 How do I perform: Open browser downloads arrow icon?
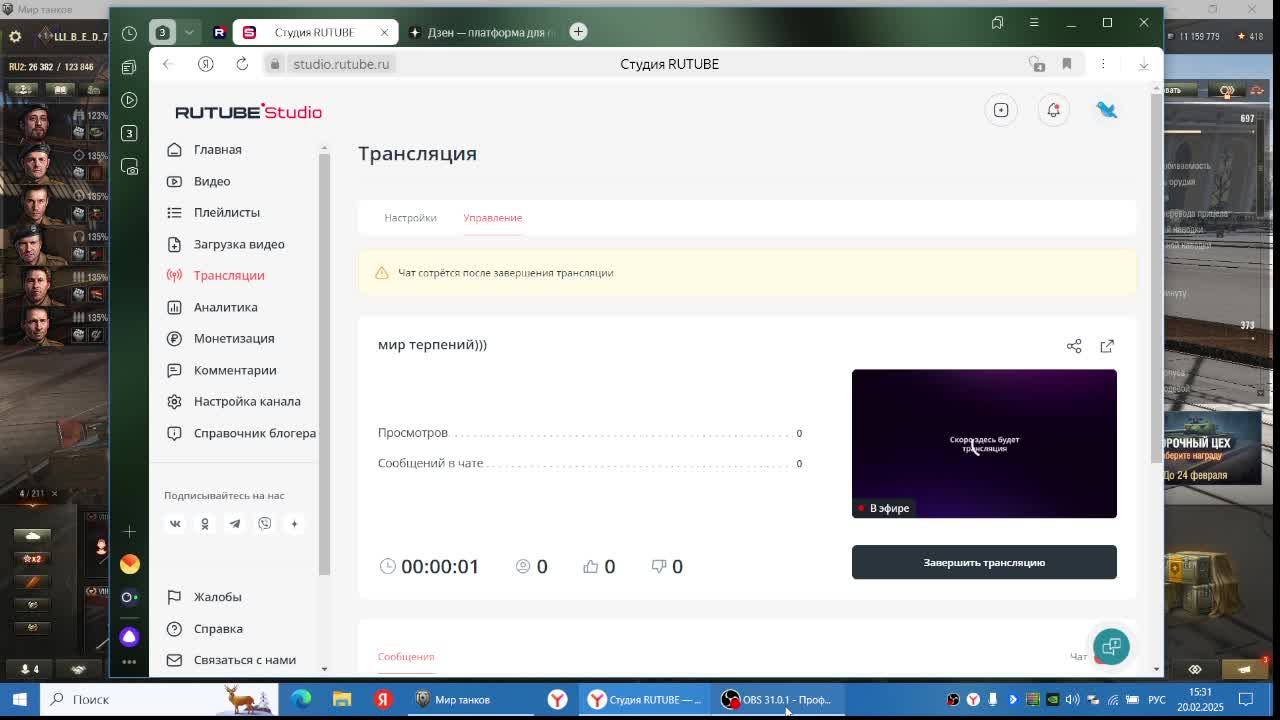point(1143,64)
